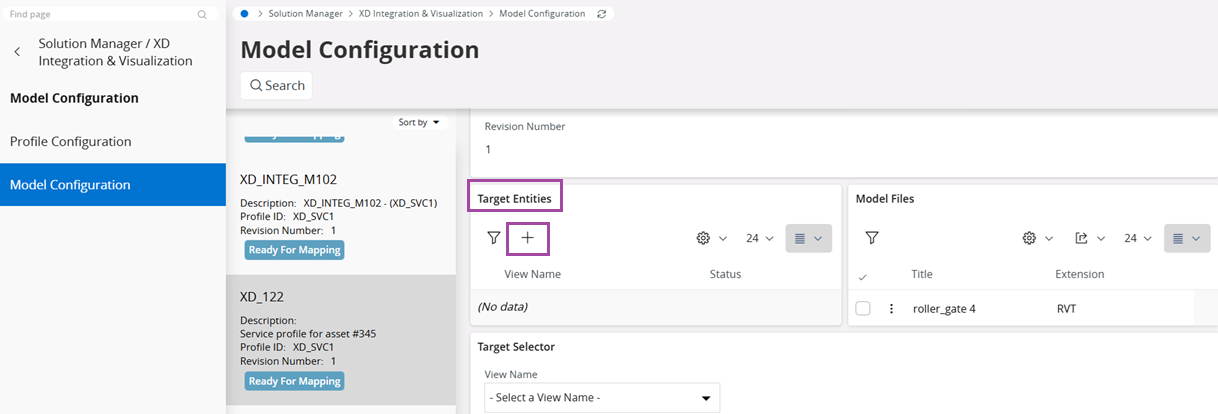Toggle select-all checkmark in Model Files header

(863, 276)
